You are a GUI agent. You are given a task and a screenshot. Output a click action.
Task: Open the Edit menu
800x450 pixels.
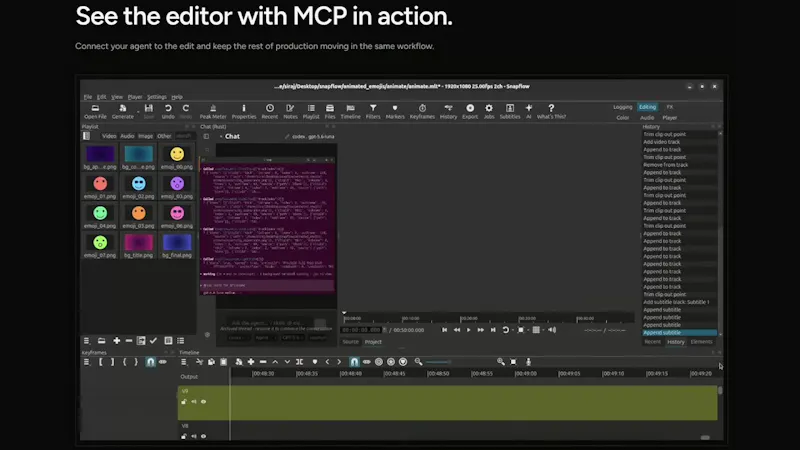point(102,97)
